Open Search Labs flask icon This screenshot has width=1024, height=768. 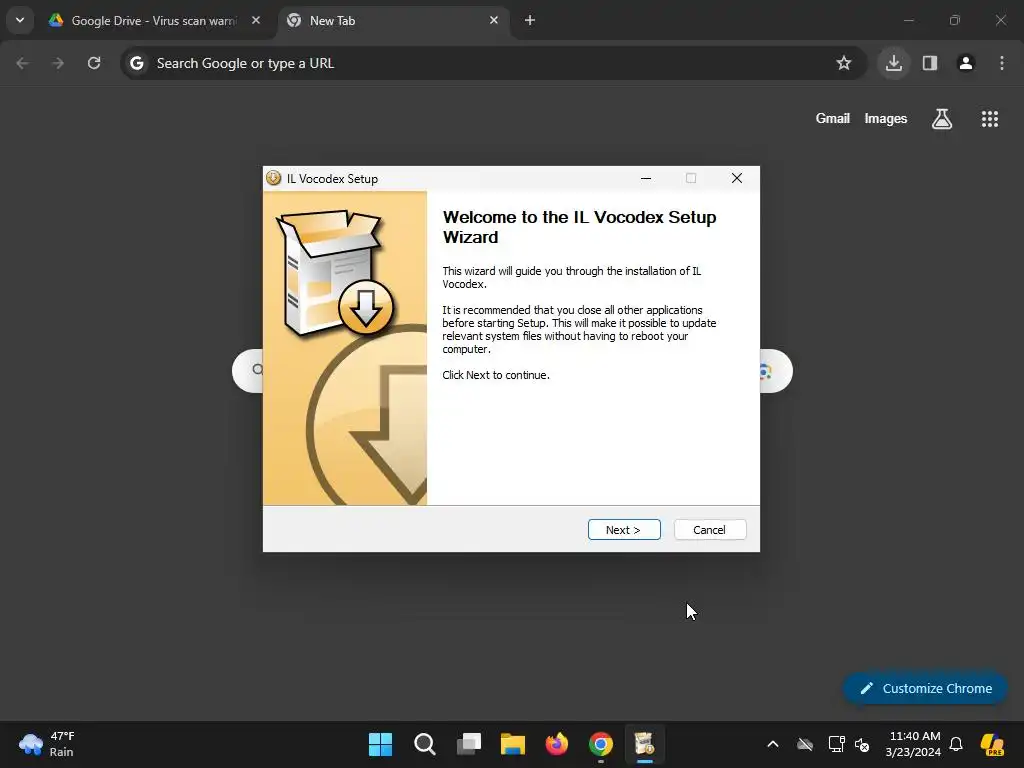942,118
